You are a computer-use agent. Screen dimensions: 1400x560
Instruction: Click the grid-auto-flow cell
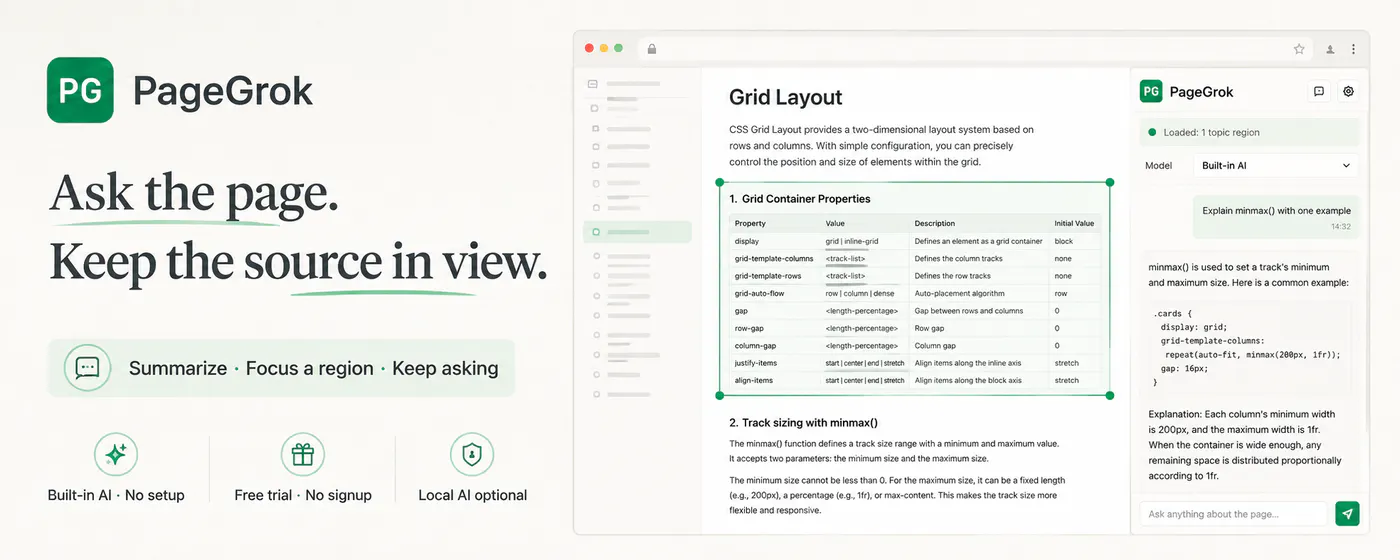(x=762, y=294)
